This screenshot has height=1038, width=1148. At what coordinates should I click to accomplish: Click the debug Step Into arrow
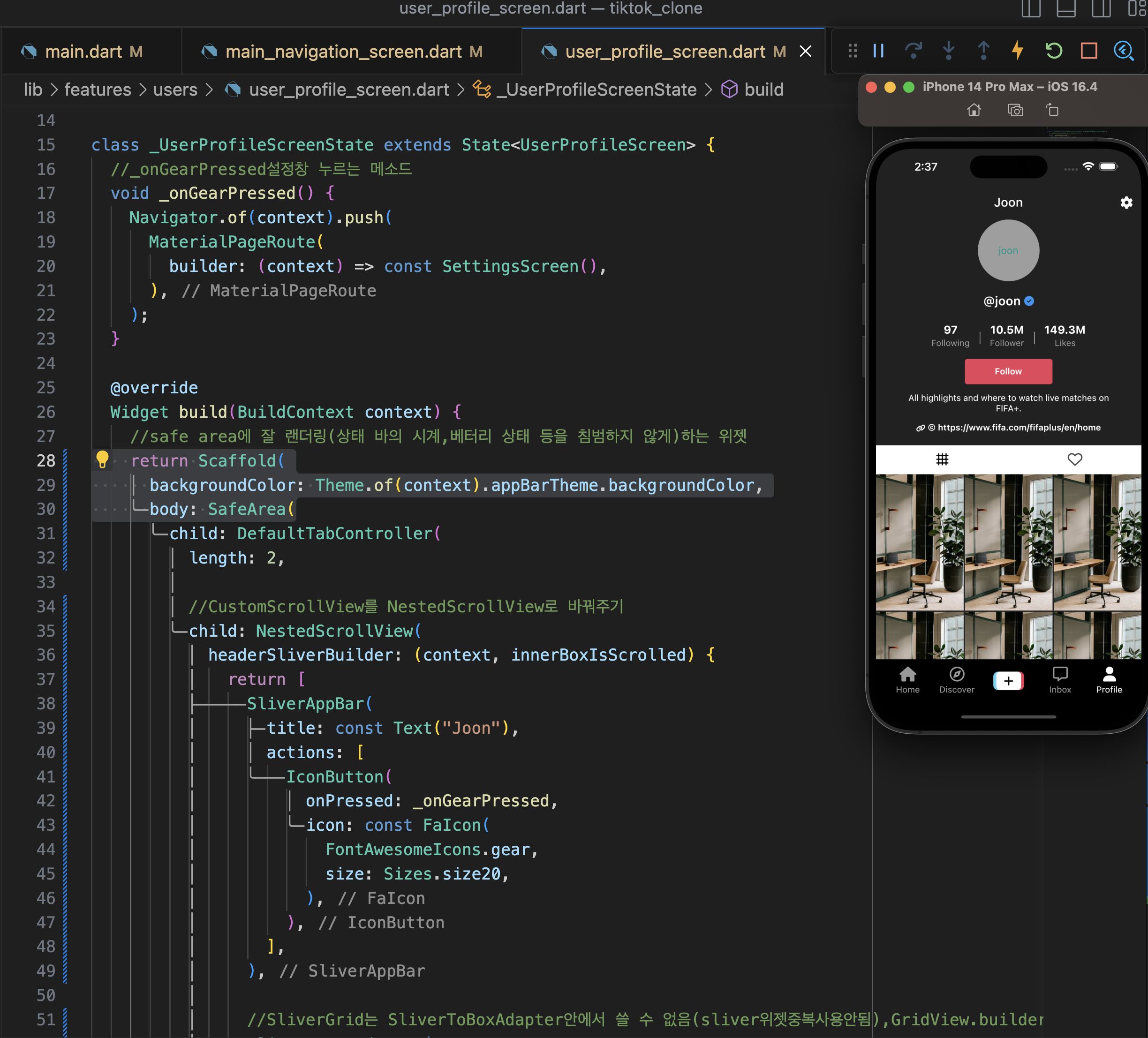click(949, 51)
